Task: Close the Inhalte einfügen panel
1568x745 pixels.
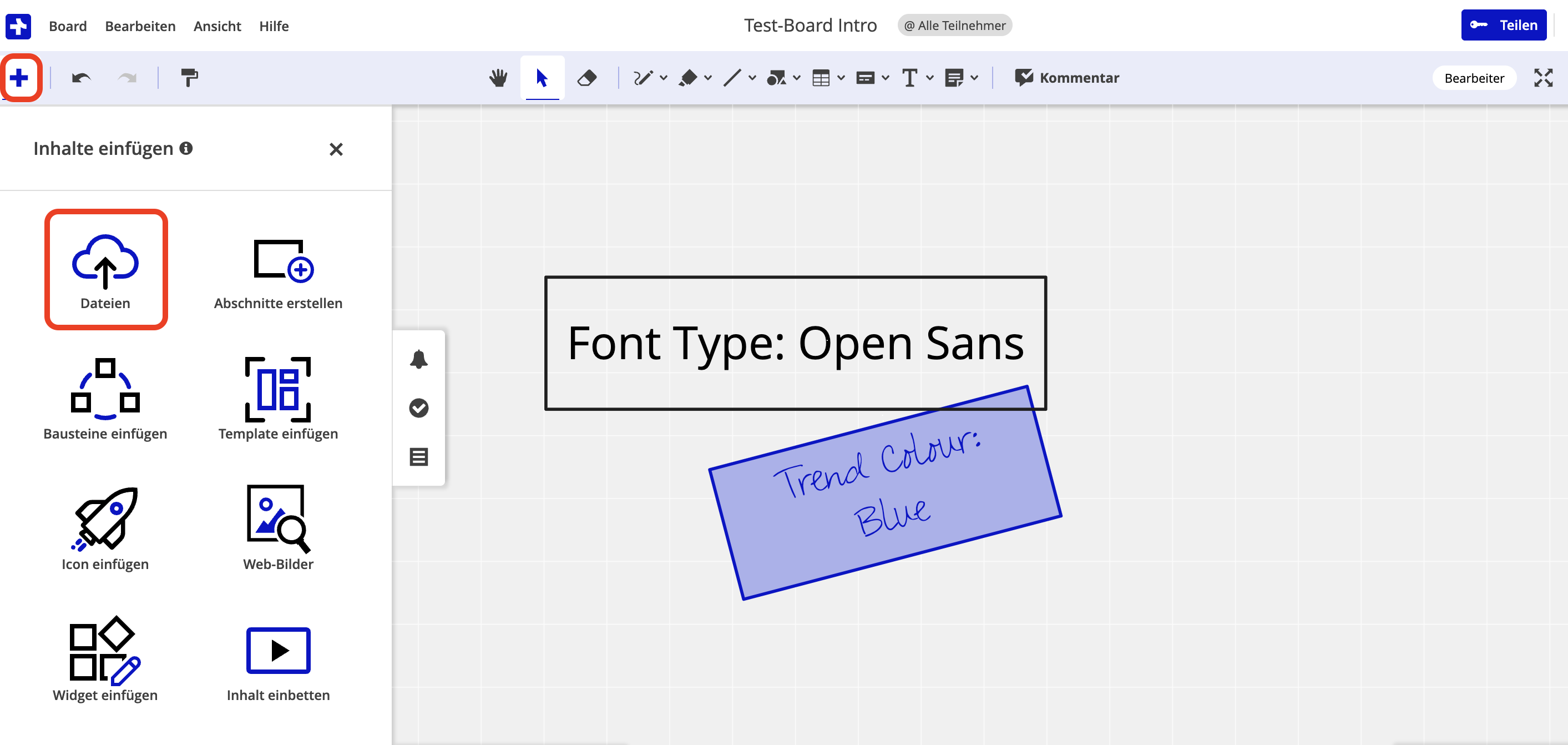Action: pos(336,149)
